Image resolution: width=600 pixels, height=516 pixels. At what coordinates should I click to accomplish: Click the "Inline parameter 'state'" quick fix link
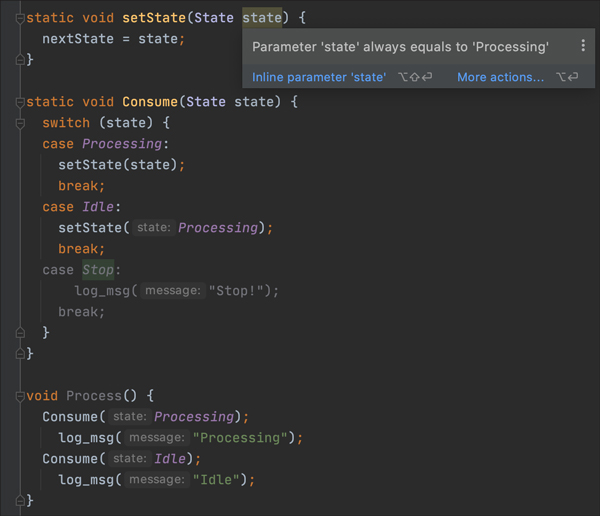click(319, 77)
